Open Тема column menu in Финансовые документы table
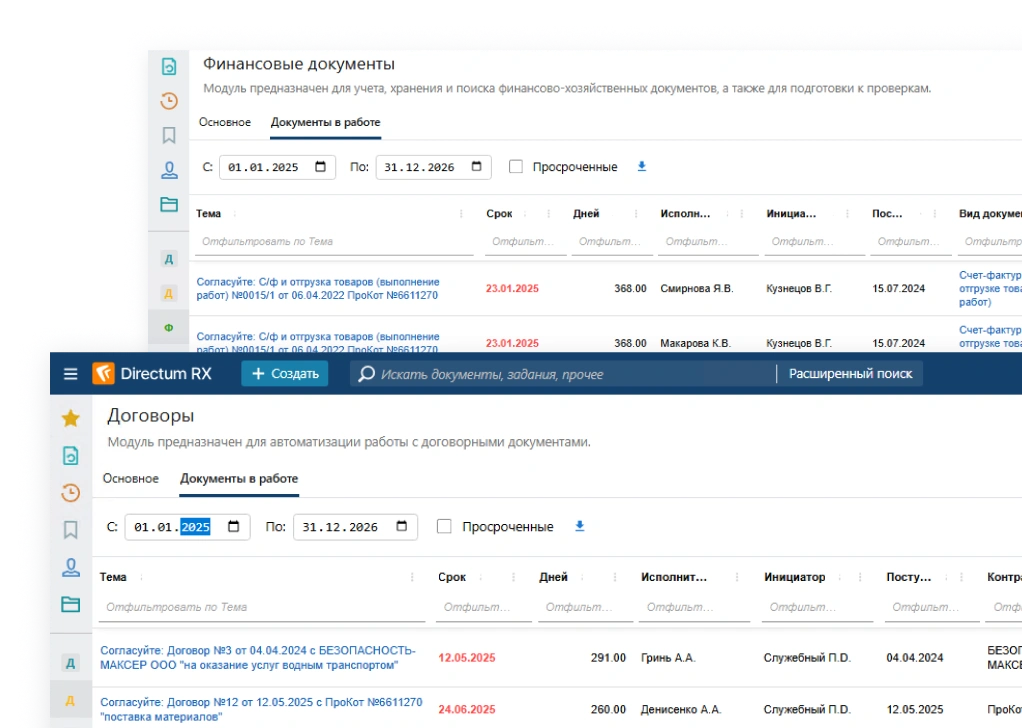The image size is (1022, 728). pyautogui.click(x=461, y=214)
